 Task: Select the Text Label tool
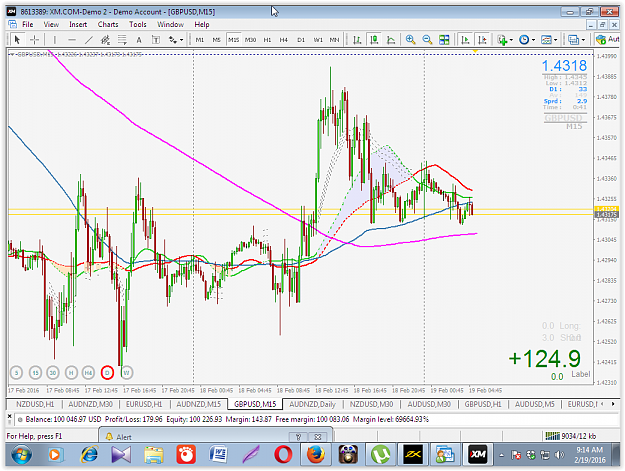[x=156, y=40]
